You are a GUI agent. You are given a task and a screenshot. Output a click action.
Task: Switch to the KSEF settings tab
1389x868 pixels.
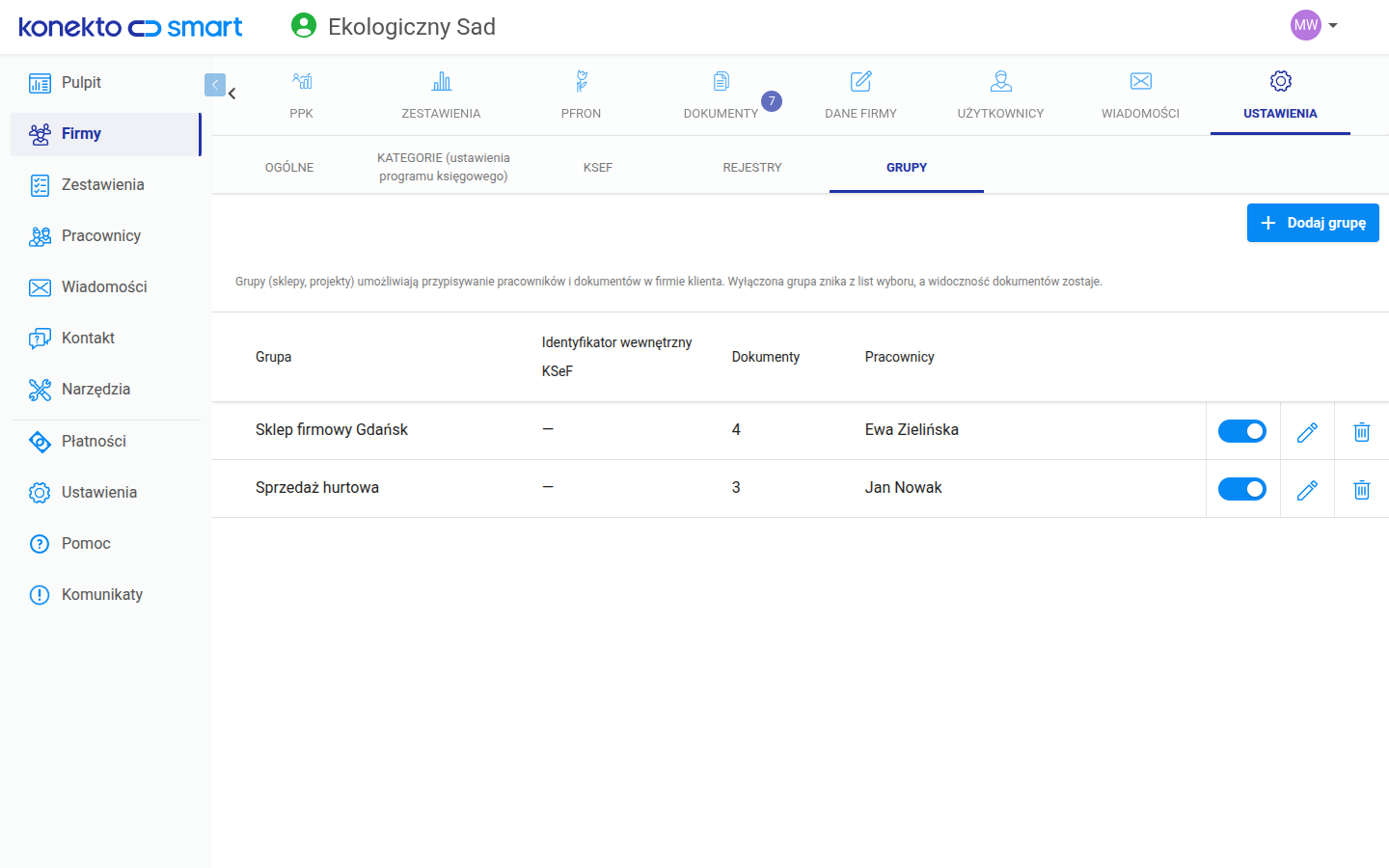[x=598, y=167]
